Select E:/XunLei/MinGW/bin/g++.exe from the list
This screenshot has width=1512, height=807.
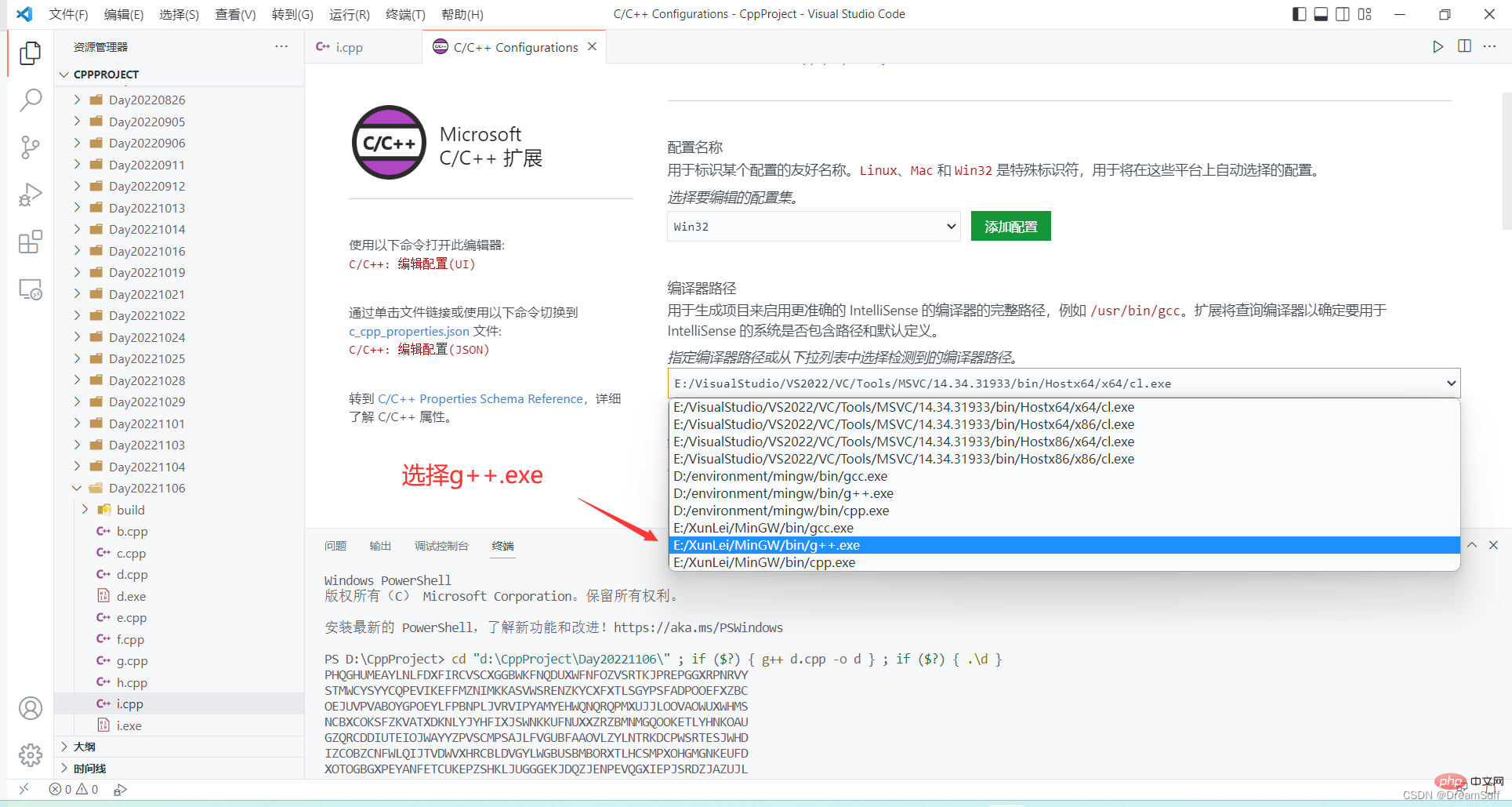click(766, 545)
